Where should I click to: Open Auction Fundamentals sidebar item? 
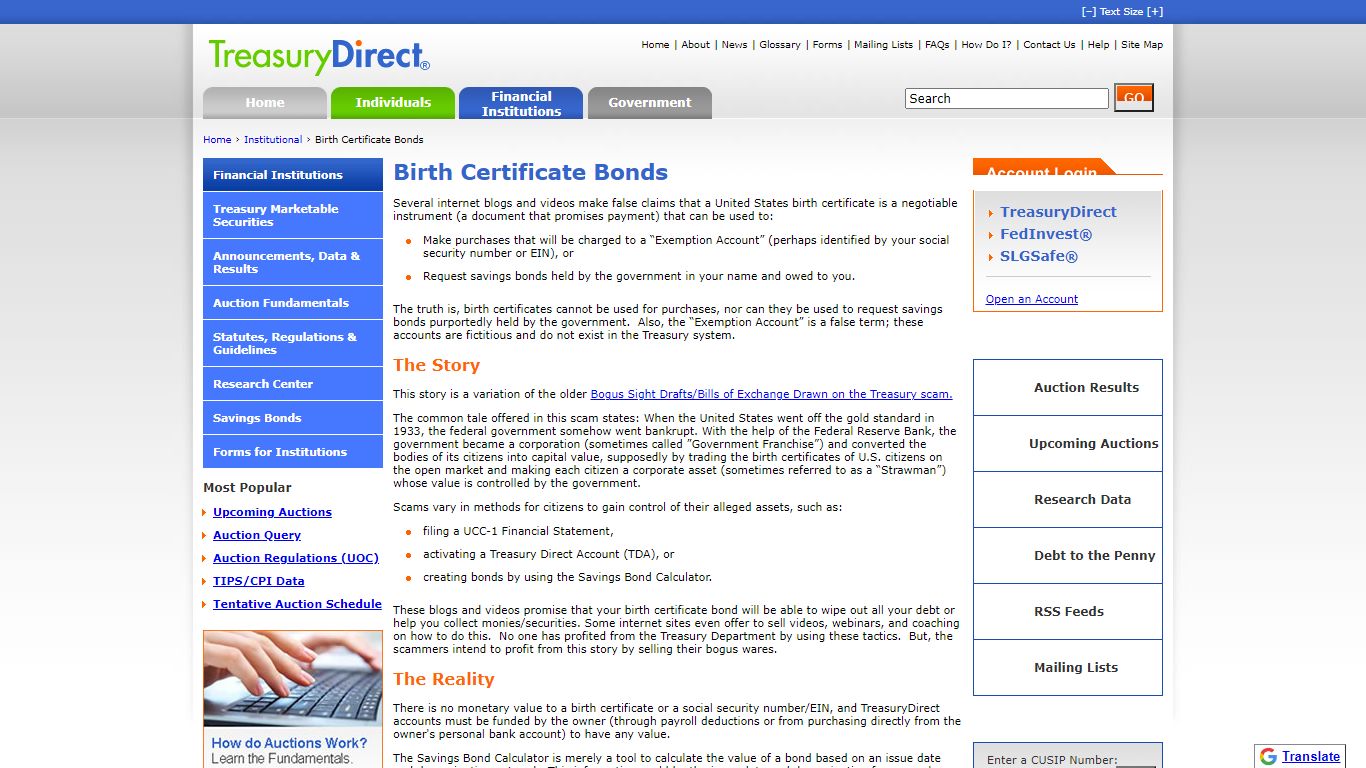click(x=293, y=303)
